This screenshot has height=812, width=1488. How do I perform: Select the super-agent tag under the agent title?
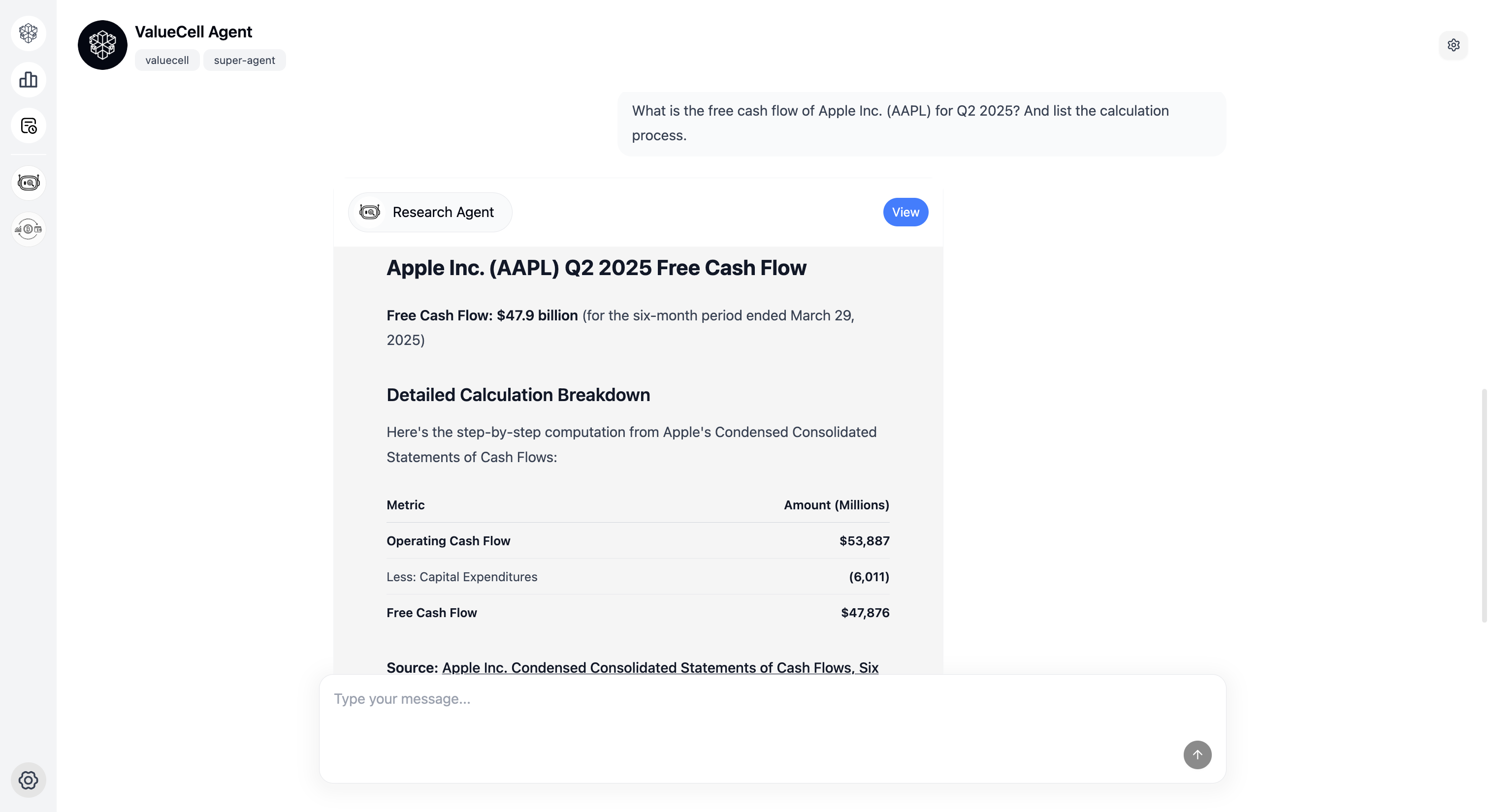coord(244,60)
